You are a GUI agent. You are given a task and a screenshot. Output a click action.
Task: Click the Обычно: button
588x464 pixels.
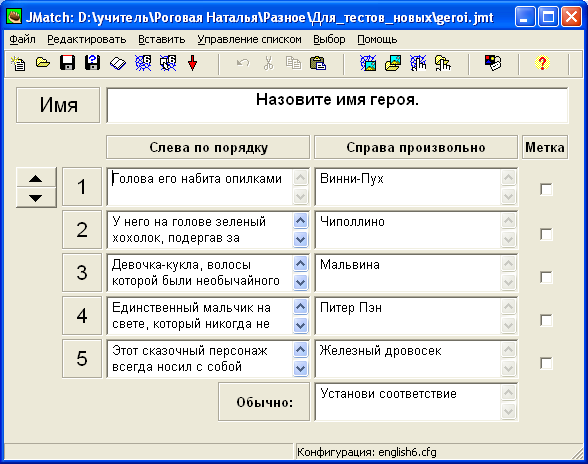pos(264,402)
